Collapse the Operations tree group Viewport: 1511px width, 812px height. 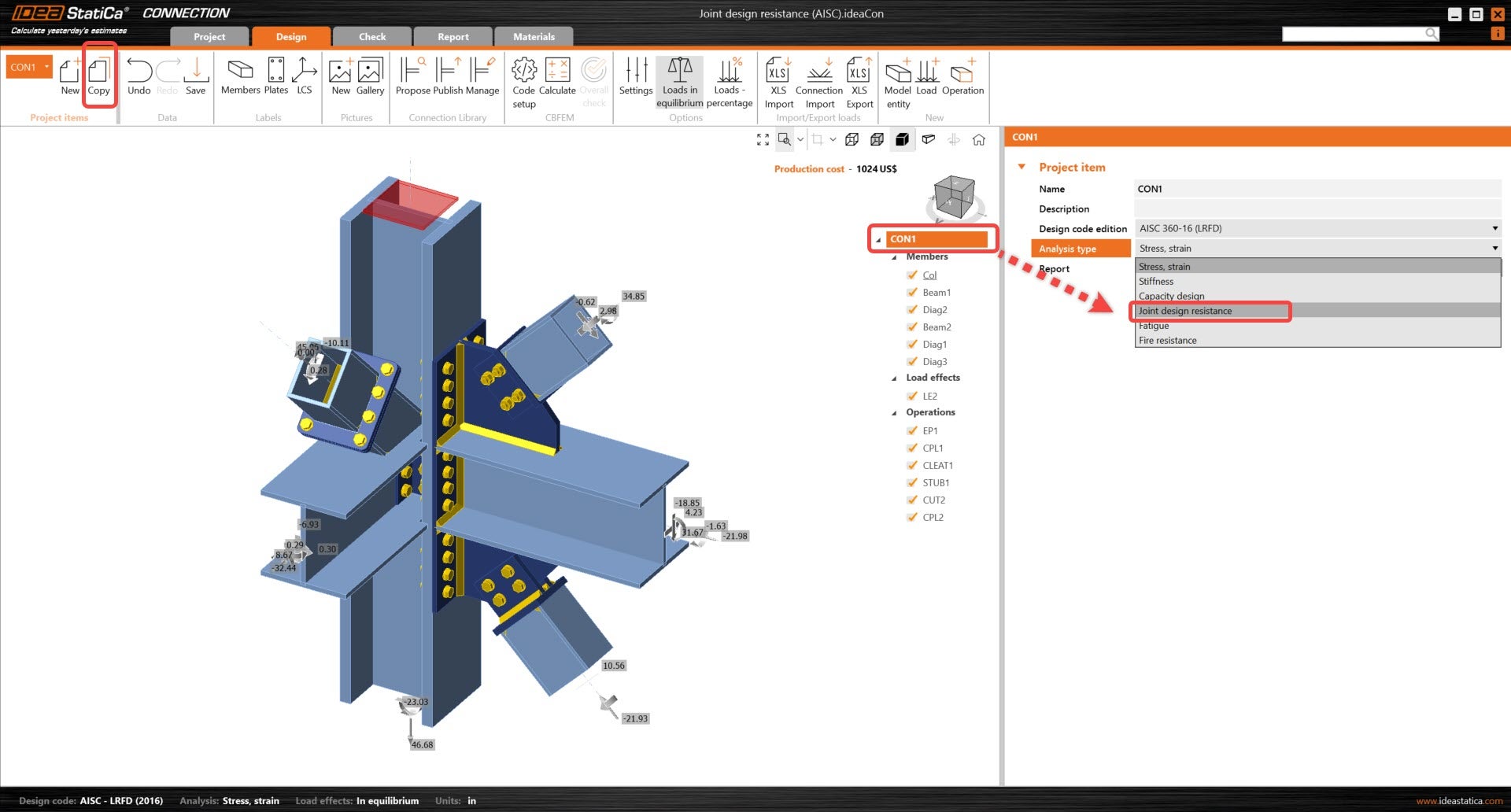tap(894, 412)
